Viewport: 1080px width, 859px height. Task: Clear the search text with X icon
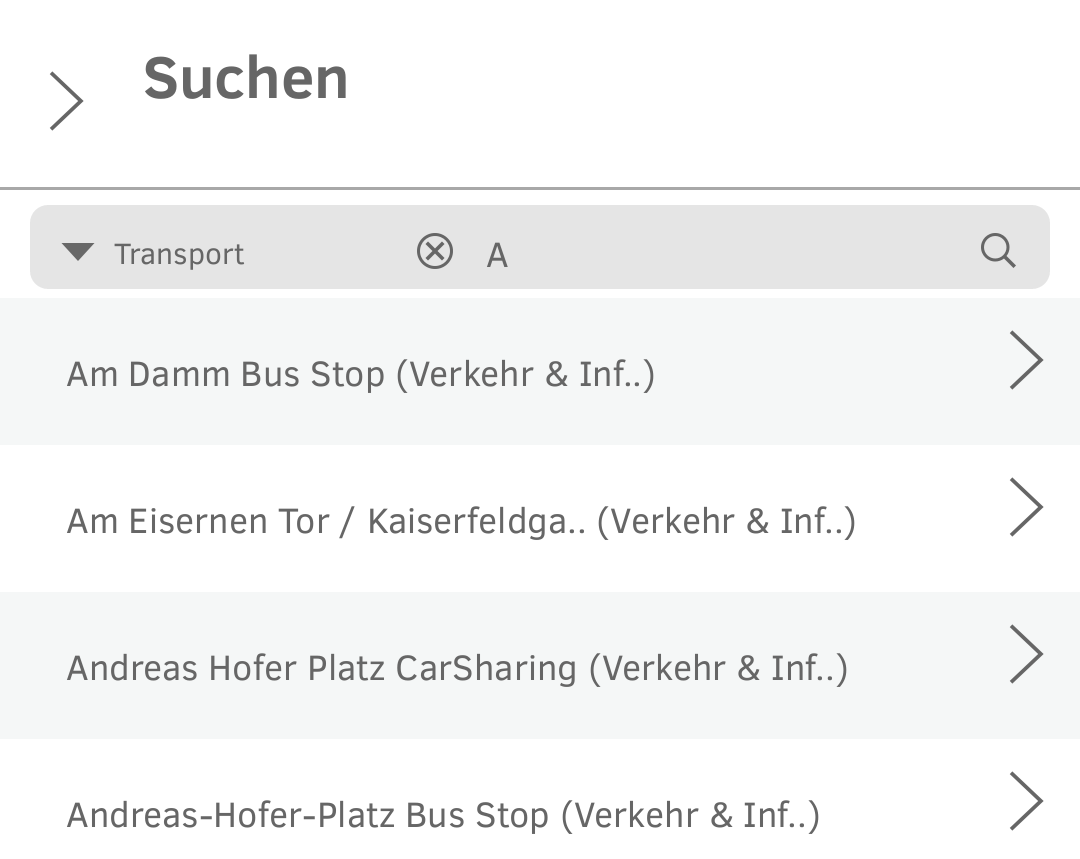point(435,252)
